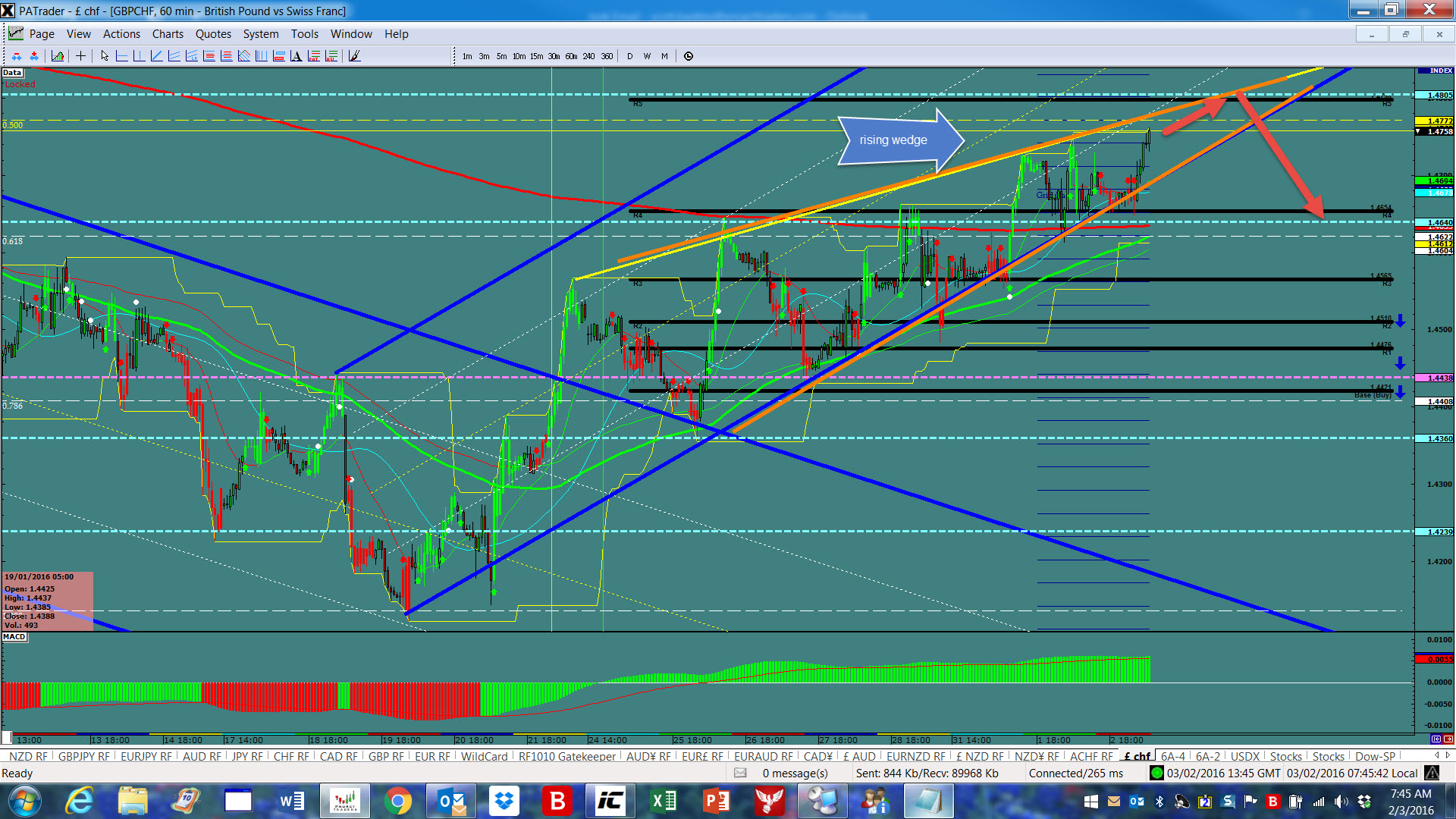Pick the trend line drawing tool

point(157,55)
